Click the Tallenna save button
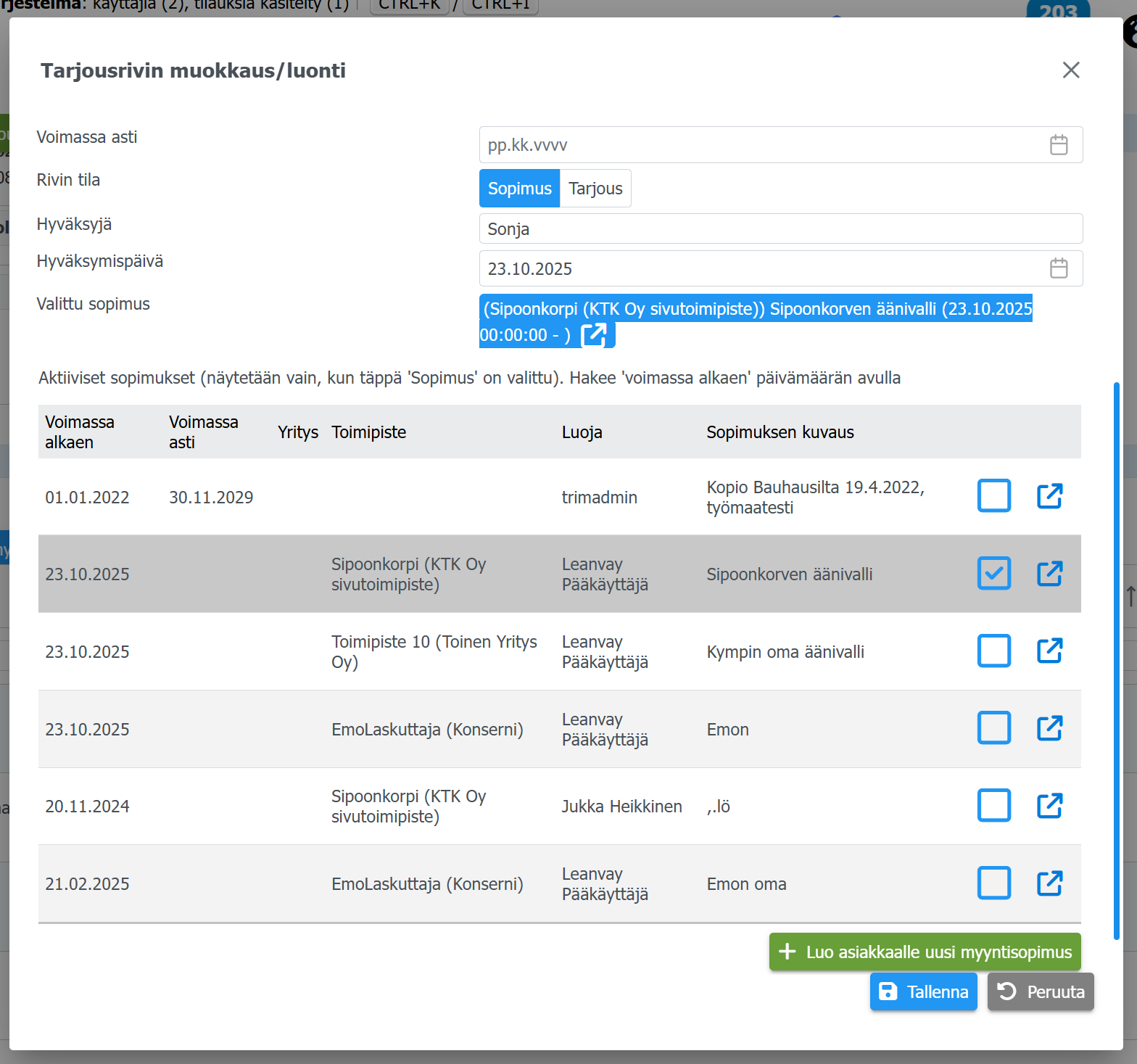The width and height of the screenshot is (1137, 1064). click(x=923, y=991)
